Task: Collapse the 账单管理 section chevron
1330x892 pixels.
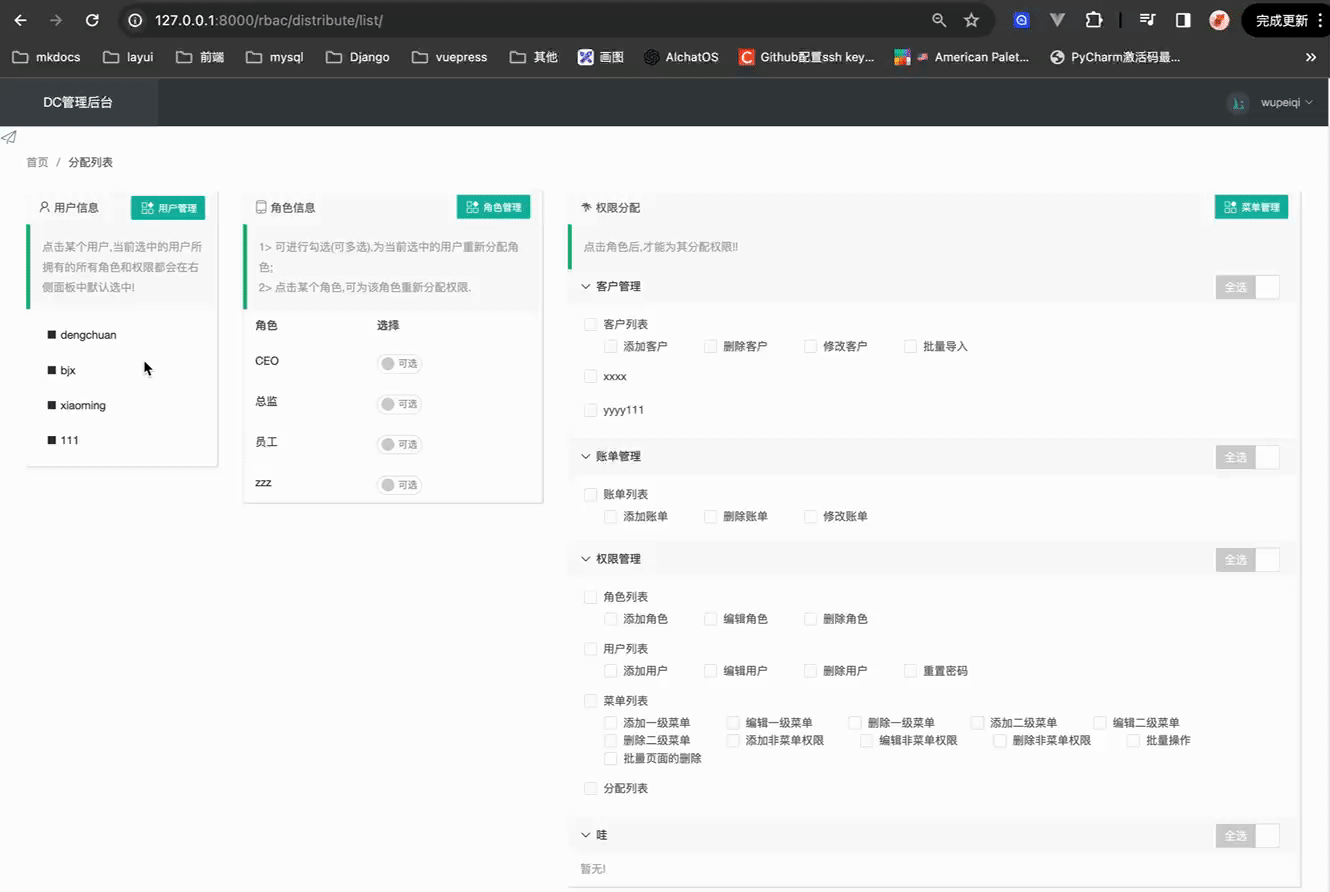Action: [x=586, y=457]
